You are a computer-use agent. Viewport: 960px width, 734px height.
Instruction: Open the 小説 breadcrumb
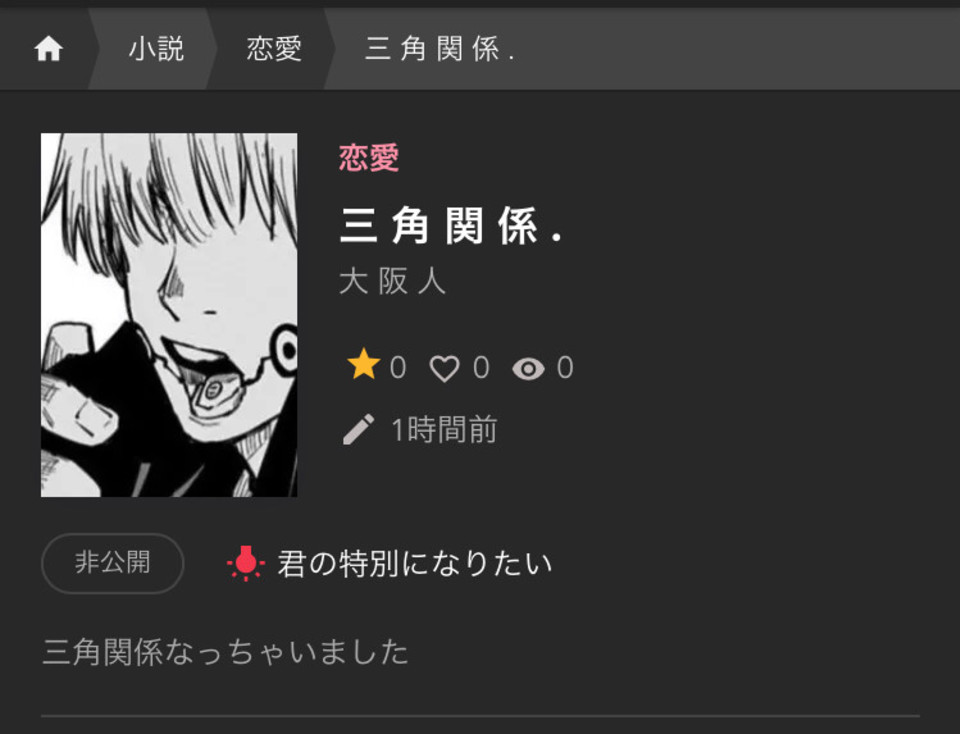156,49
